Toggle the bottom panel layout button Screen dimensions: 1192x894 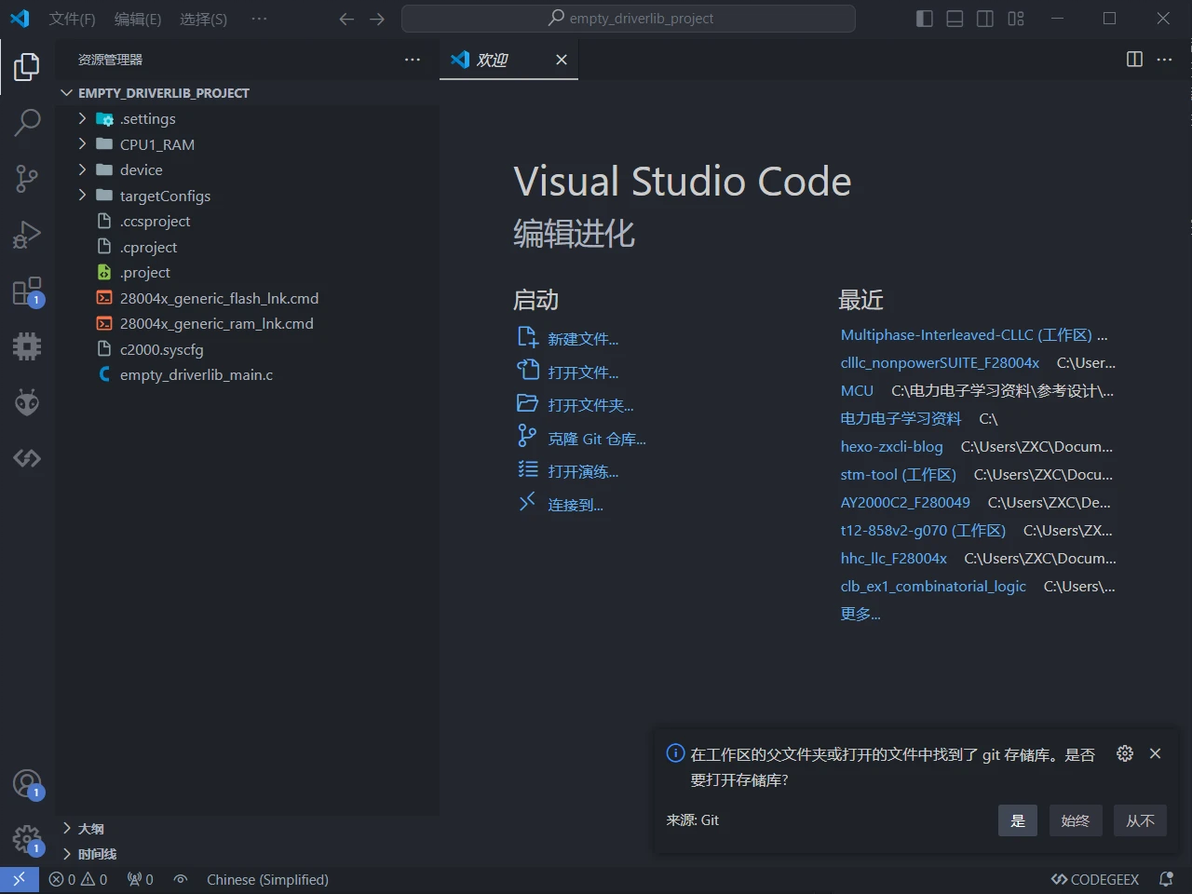click(x=955, y=19)
